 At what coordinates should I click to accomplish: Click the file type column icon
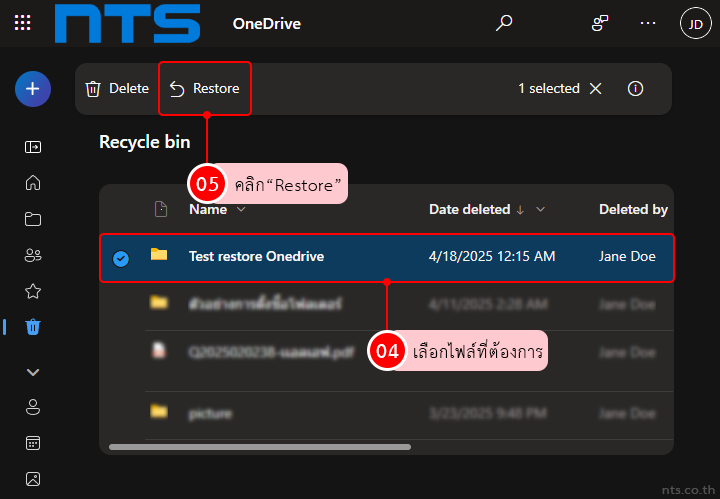pyautogui.click(x=161, y=209)
